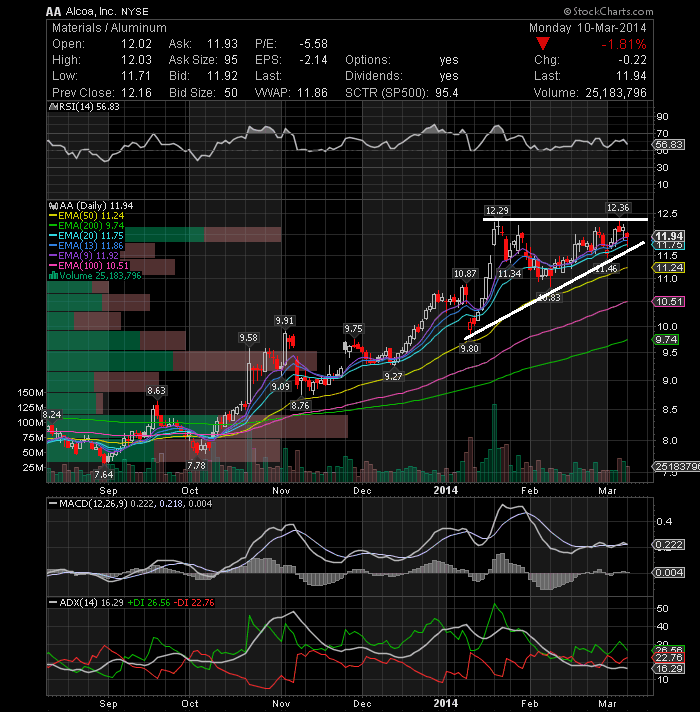The height and width of the screenshot is (712, 700).
Task: Click the StockCharts.com credit text
Action: pos(609,11)
